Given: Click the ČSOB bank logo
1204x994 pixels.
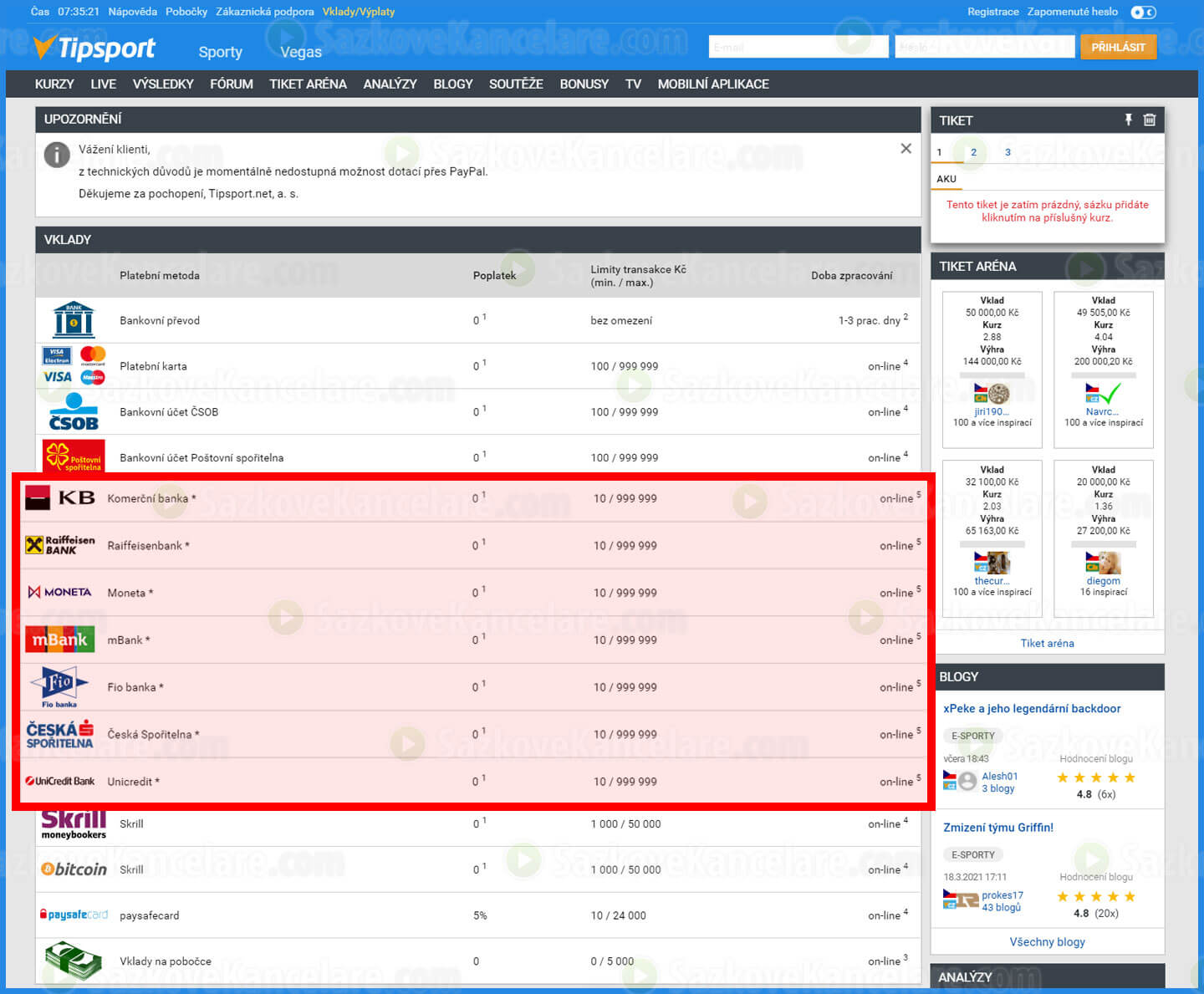Looking at the screenshot, I should click(74, 411).
